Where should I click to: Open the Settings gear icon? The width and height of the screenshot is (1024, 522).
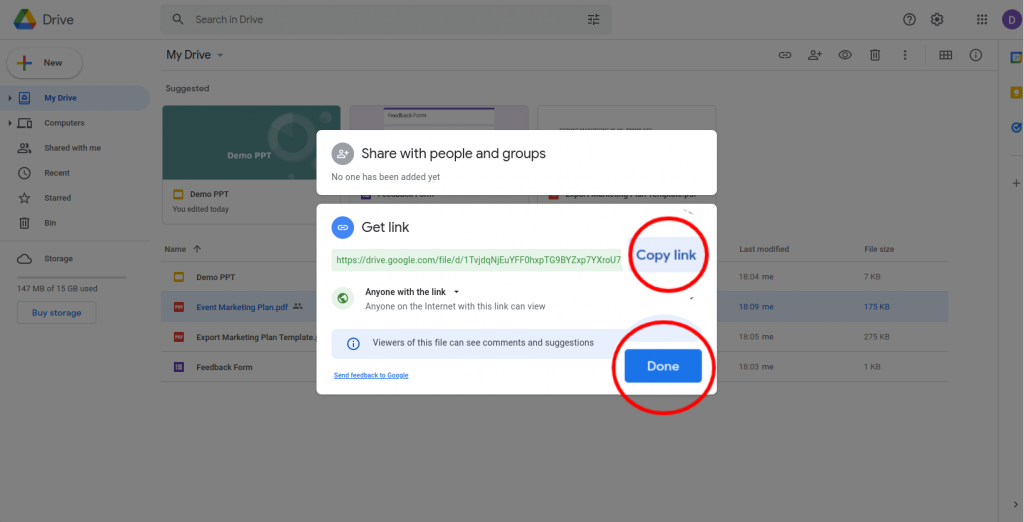coord(937,19)
